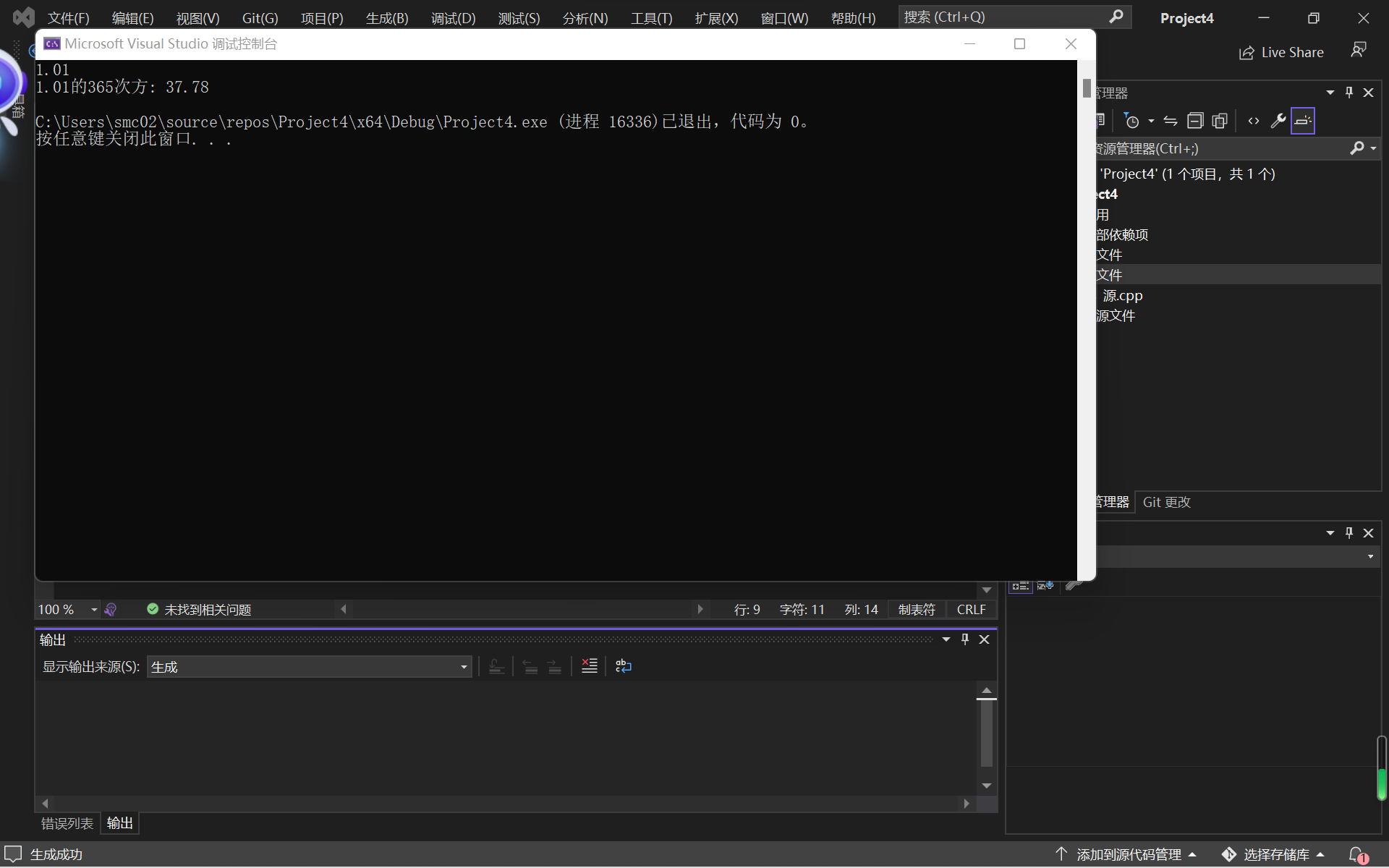Select 源.cpp file in Solution Explorer
This screenshot has height=868, width=1389.
click(x=1122, y=295)
